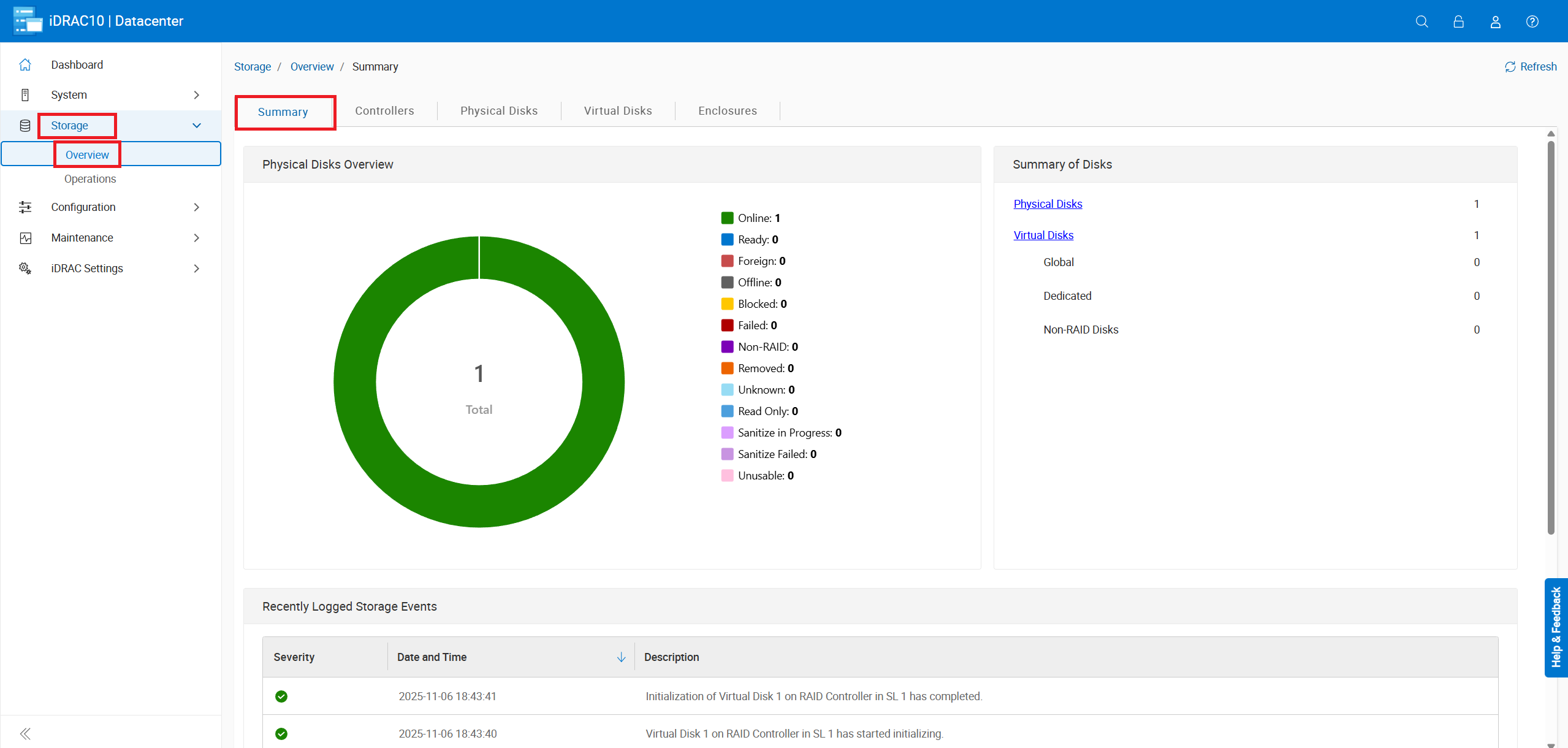Expand the System menu chevron
The image size is (1568, 748).
tap(196, 95)
